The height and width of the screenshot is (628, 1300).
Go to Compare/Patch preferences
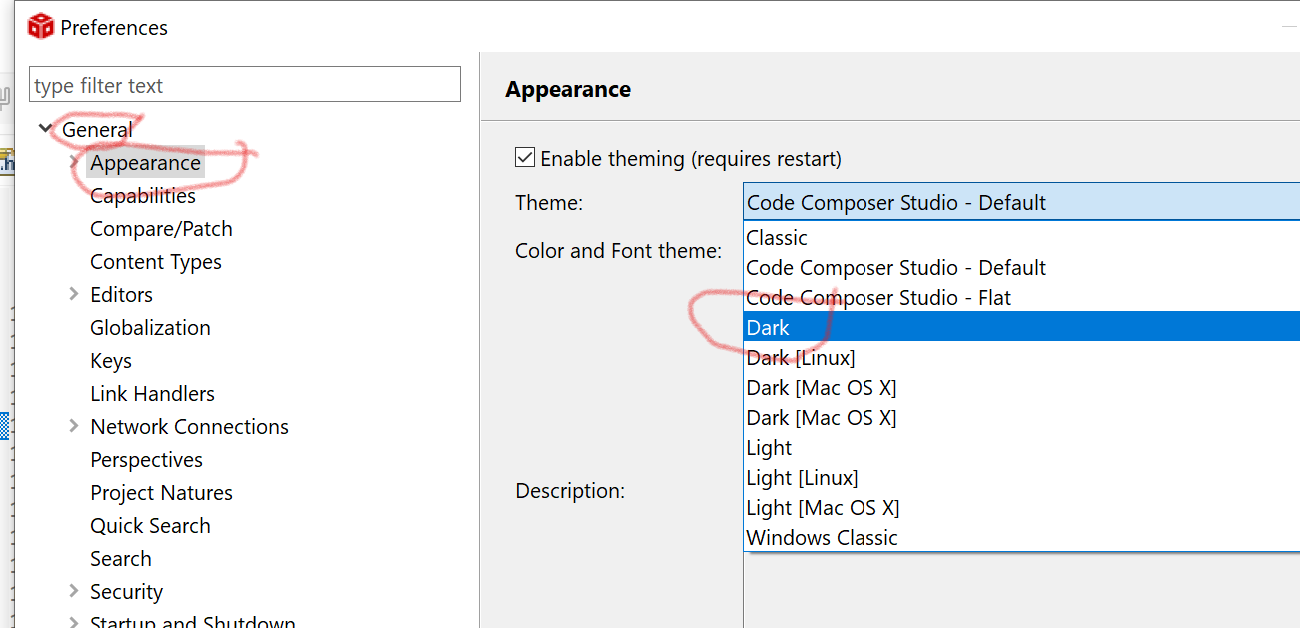pos(161,228)
